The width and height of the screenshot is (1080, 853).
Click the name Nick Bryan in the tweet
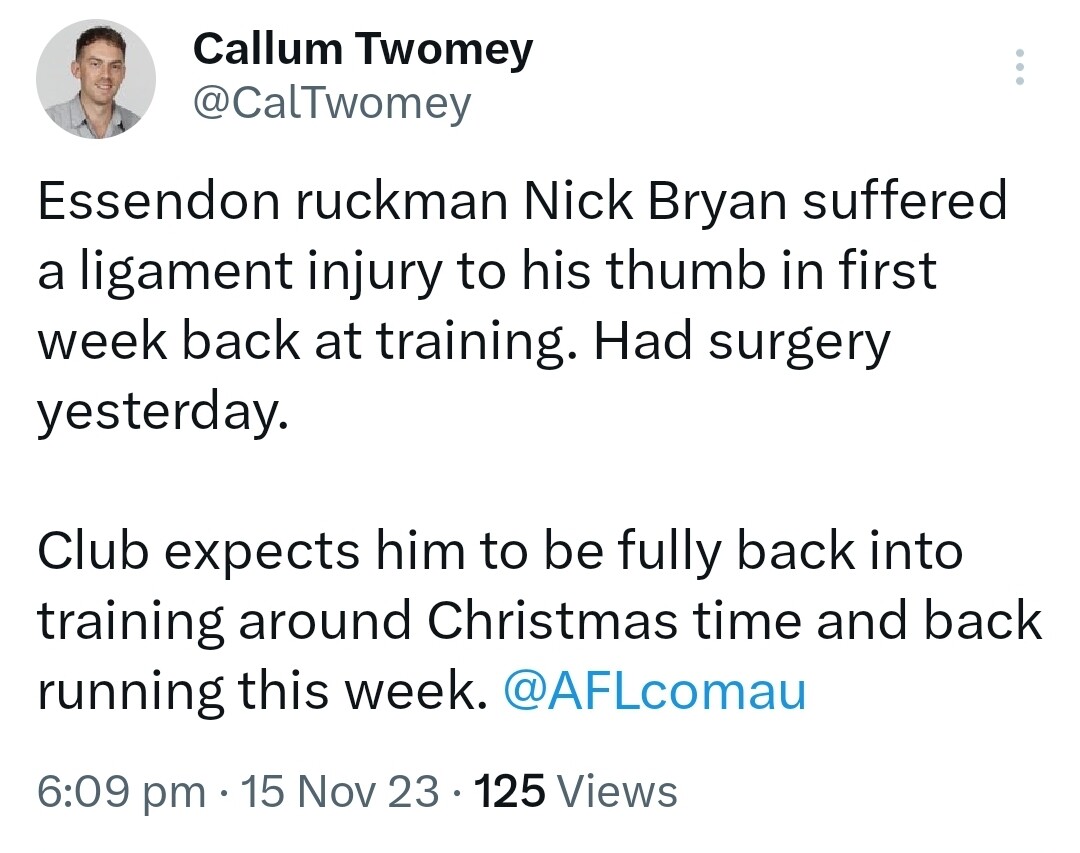click(656, 201)
